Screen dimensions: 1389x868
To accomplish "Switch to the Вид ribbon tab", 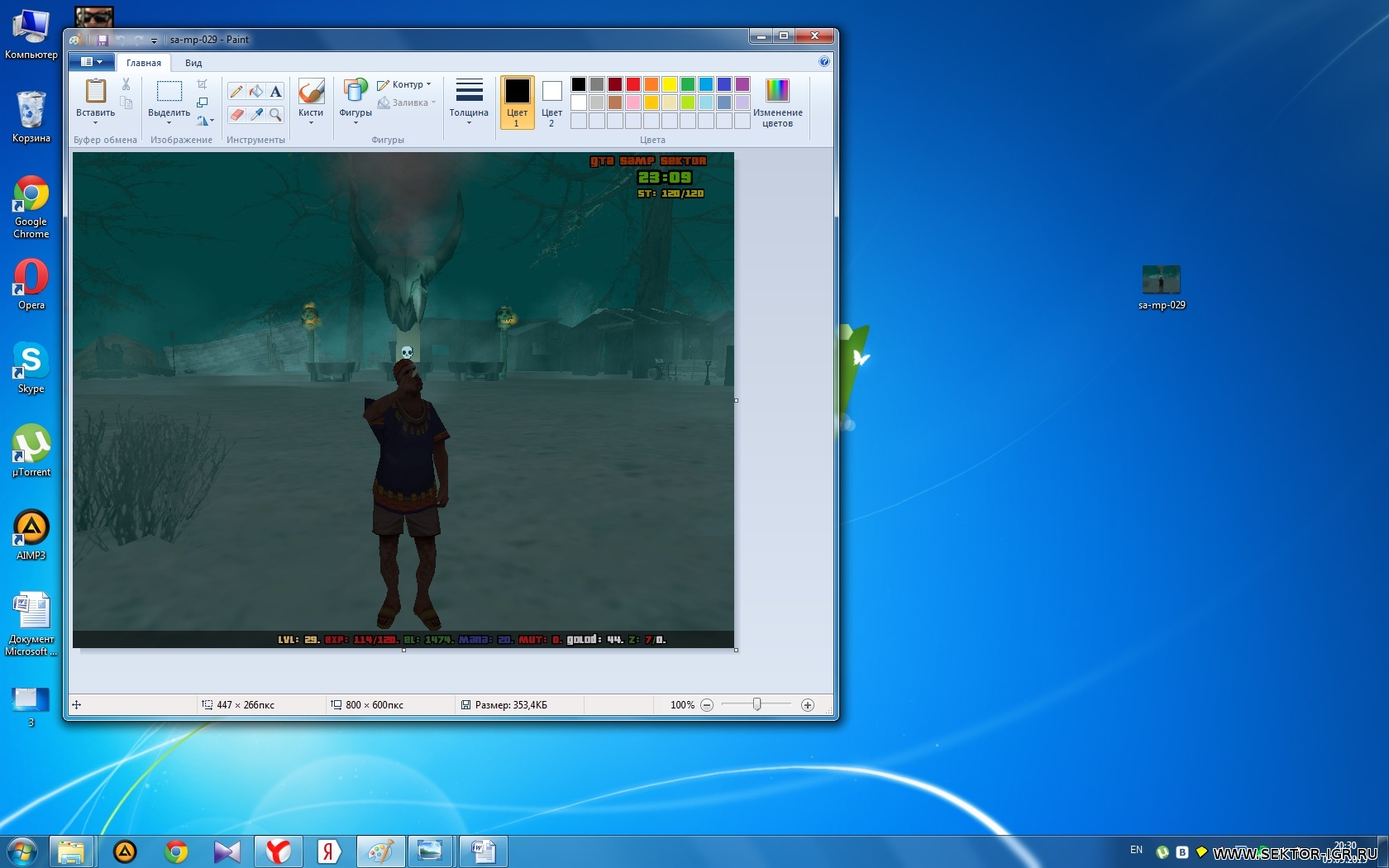I will [x=193, y=63].
